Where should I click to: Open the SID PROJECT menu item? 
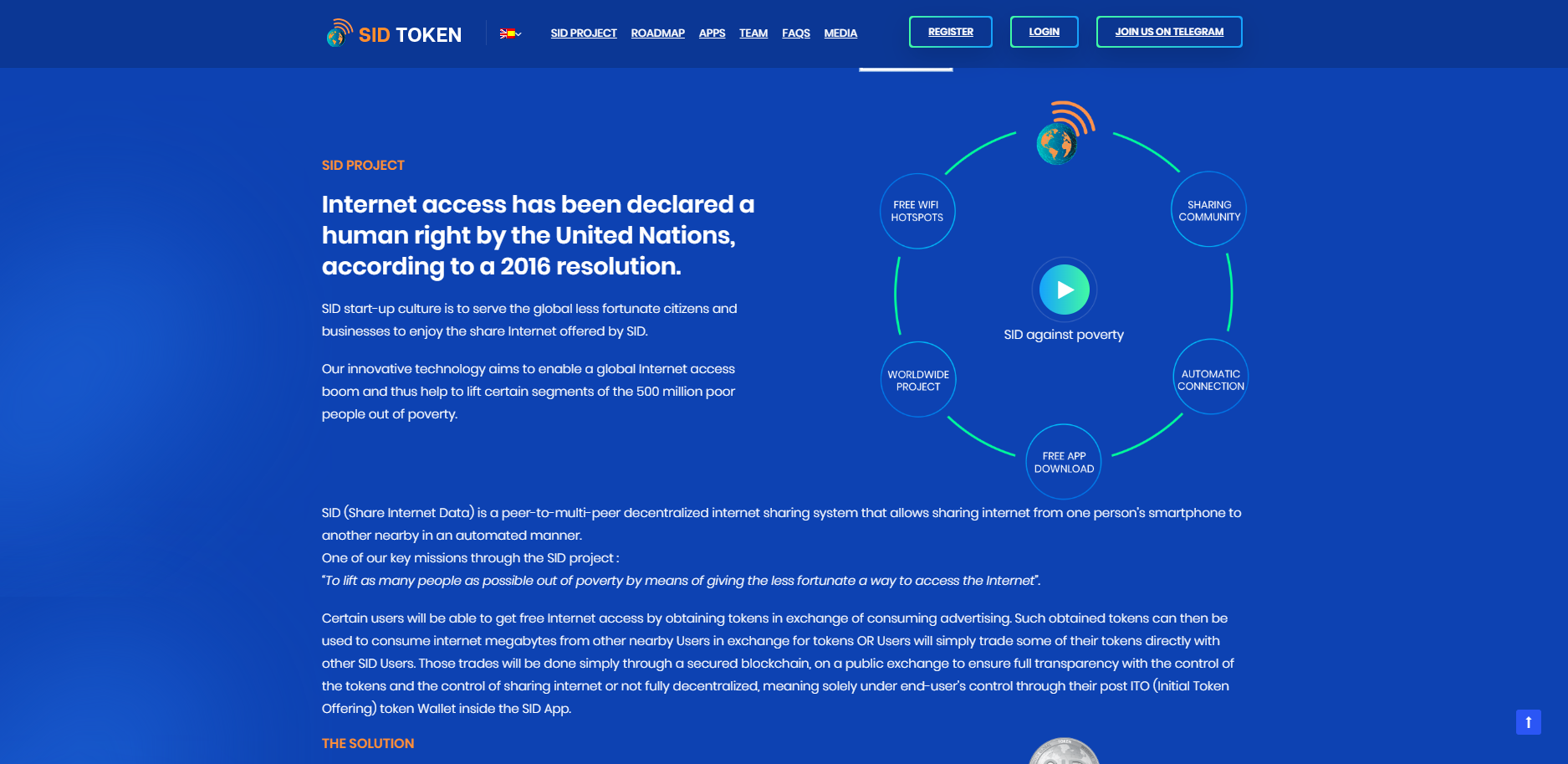(x=584, y=33)
